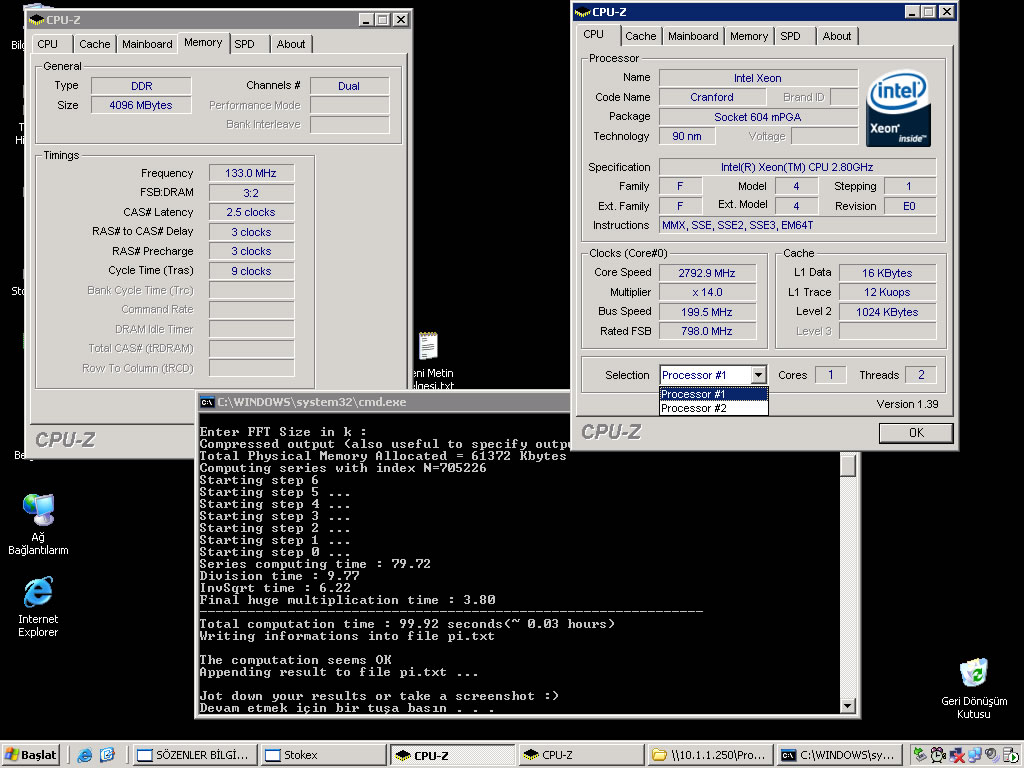1024x768 pixels.
Task: Click the Başlat start button
Action: [31, 755]
